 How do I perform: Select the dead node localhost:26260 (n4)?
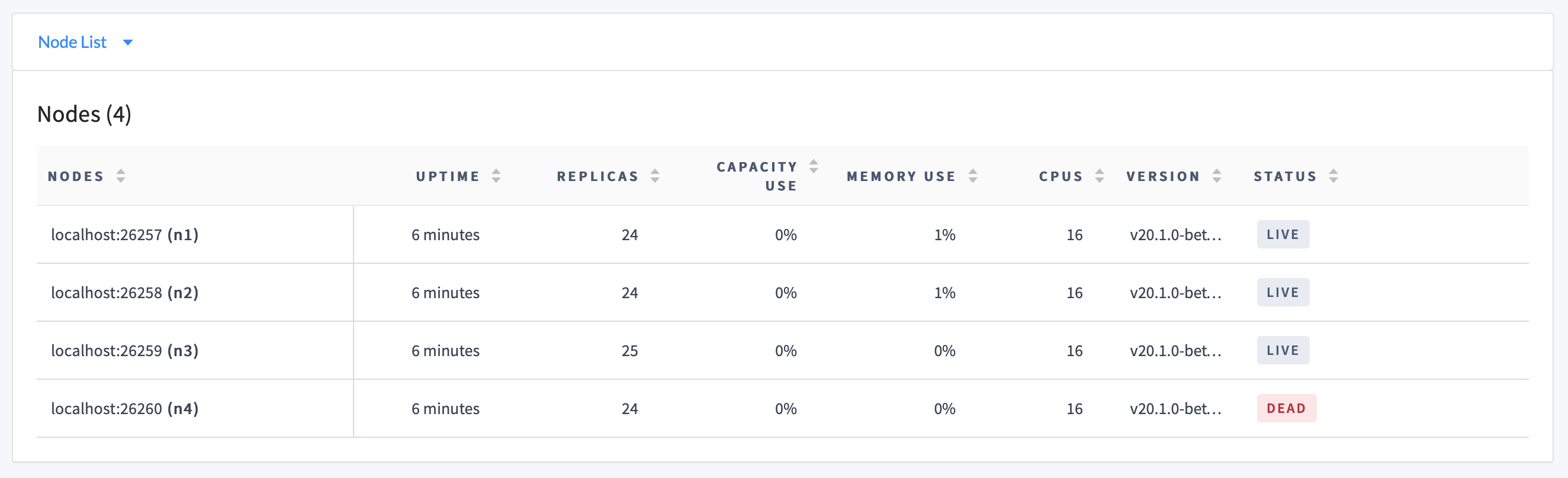(x=124, y=409)
